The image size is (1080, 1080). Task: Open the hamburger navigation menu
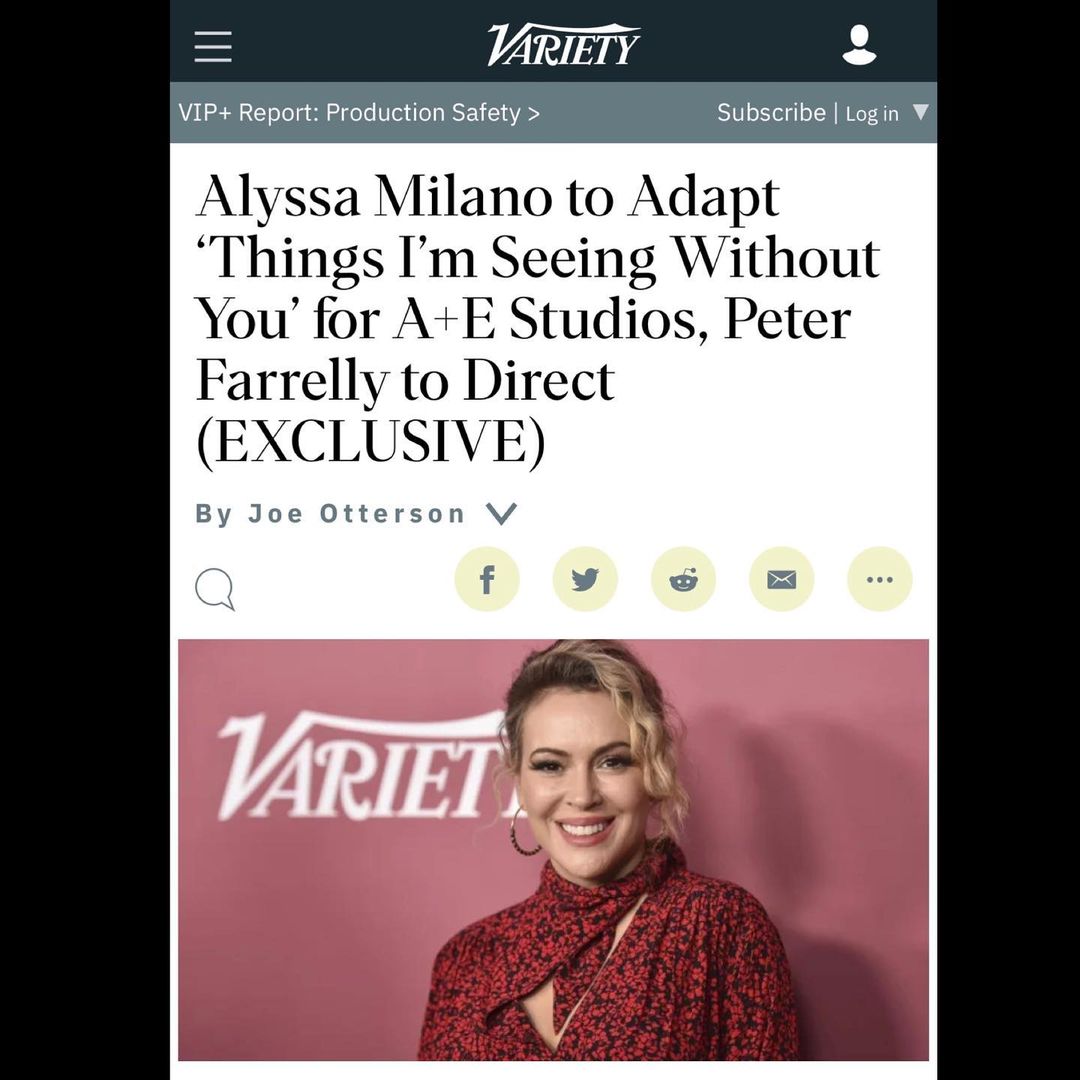coord(213,46)
